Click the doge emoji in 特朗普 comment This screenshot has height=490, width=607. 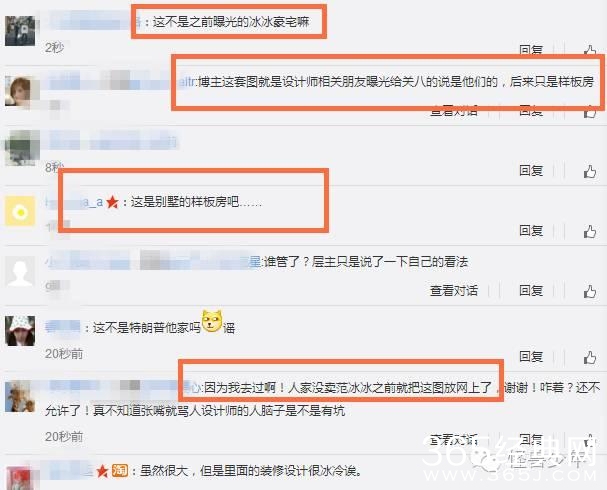coord(212,321)
